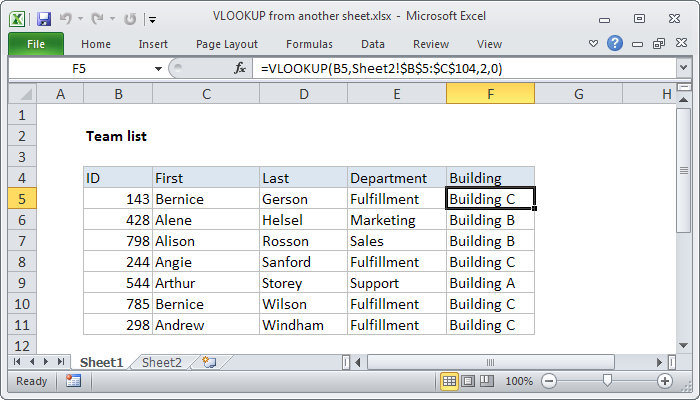
Task: Undo the last action
Action: pos(66,19)
